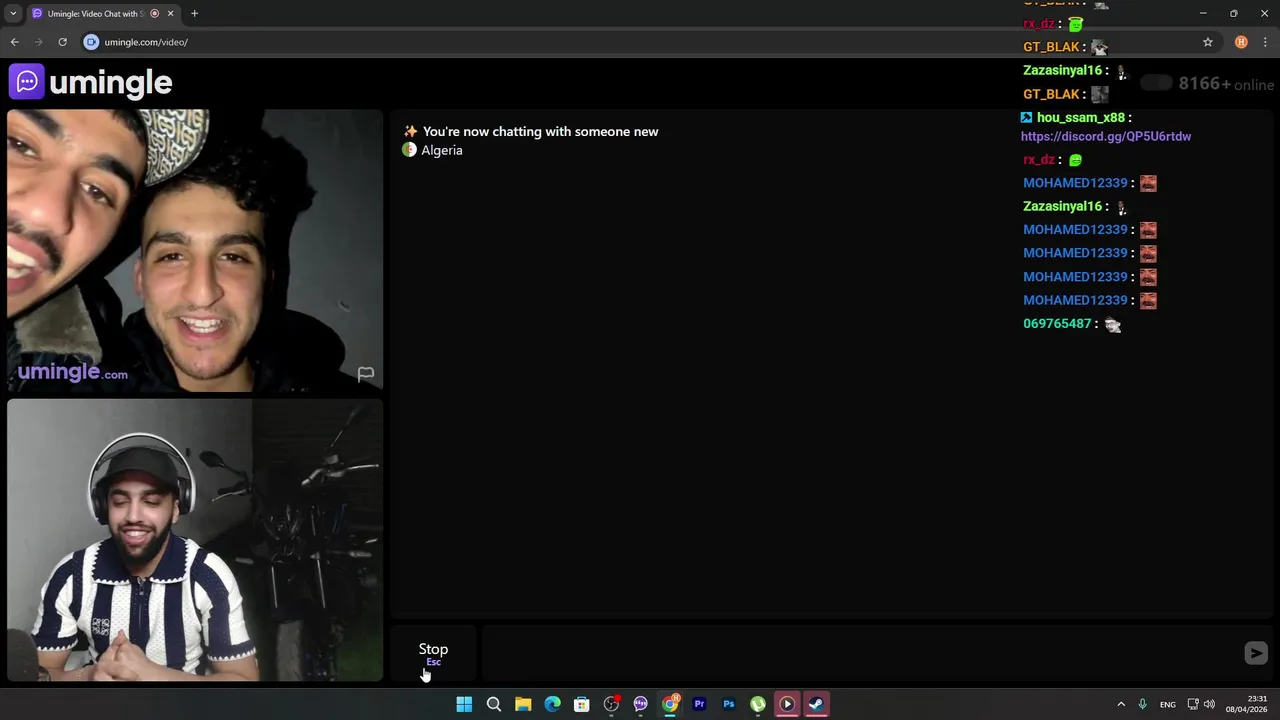The width and height of the screenshot is (1280, 720).
Task: Click 069765487 username in chat overlay
Action: (x=1057, y=324)
